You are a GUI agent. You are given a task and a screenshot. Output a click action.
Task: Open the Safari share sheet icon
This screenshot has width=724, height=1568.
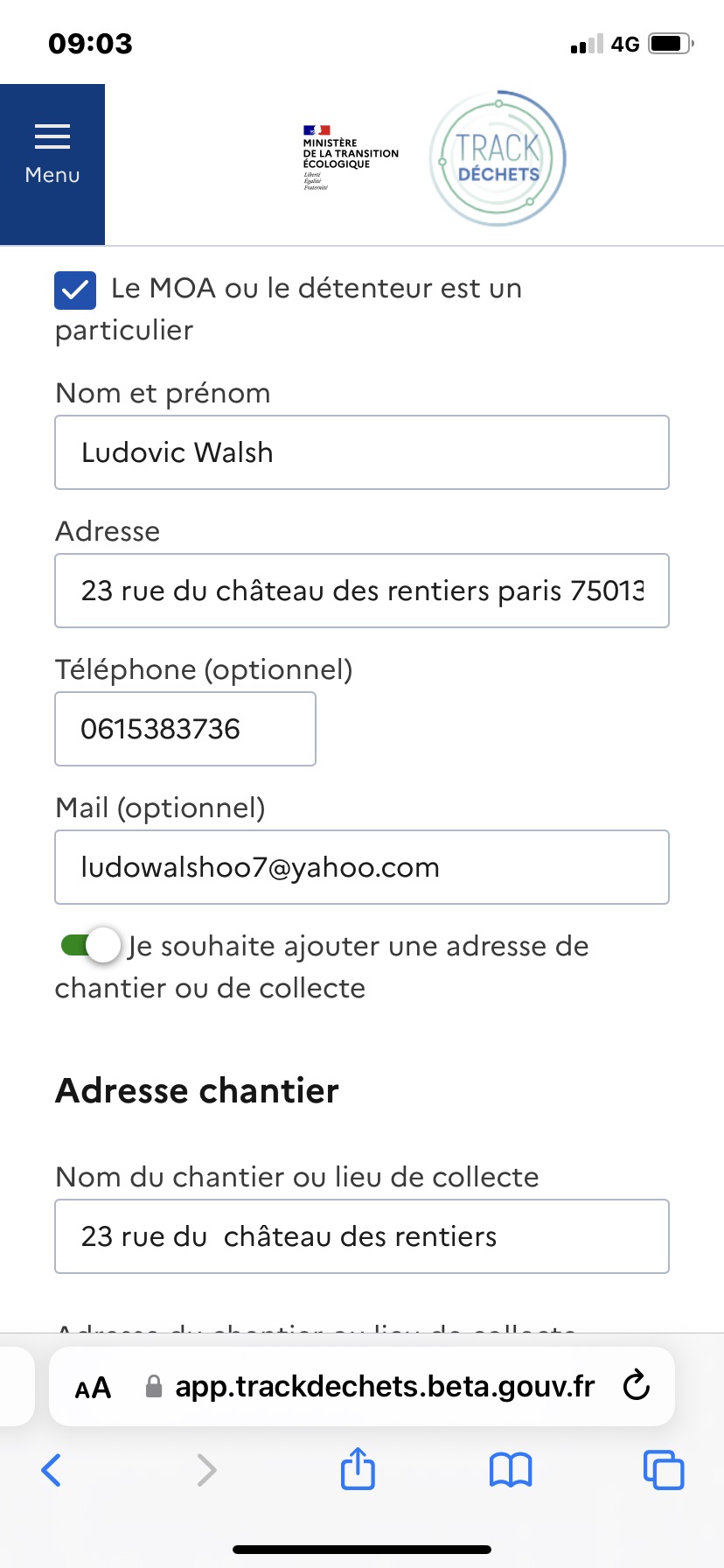pyautogui.click(x=358, y=1468)
